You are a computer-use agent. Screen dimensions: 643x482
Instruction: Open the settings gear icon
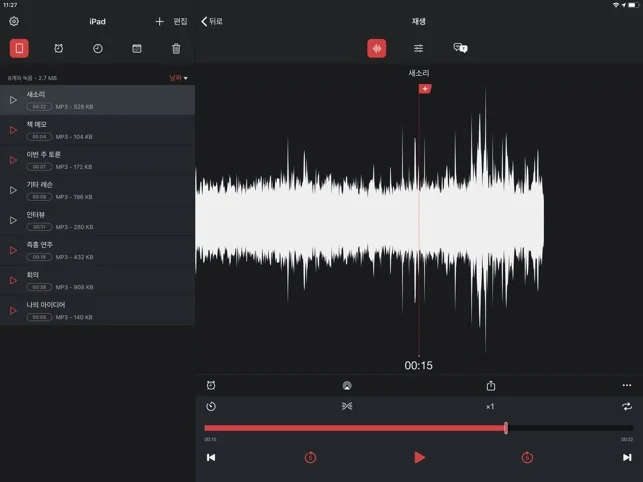point(14,21)
